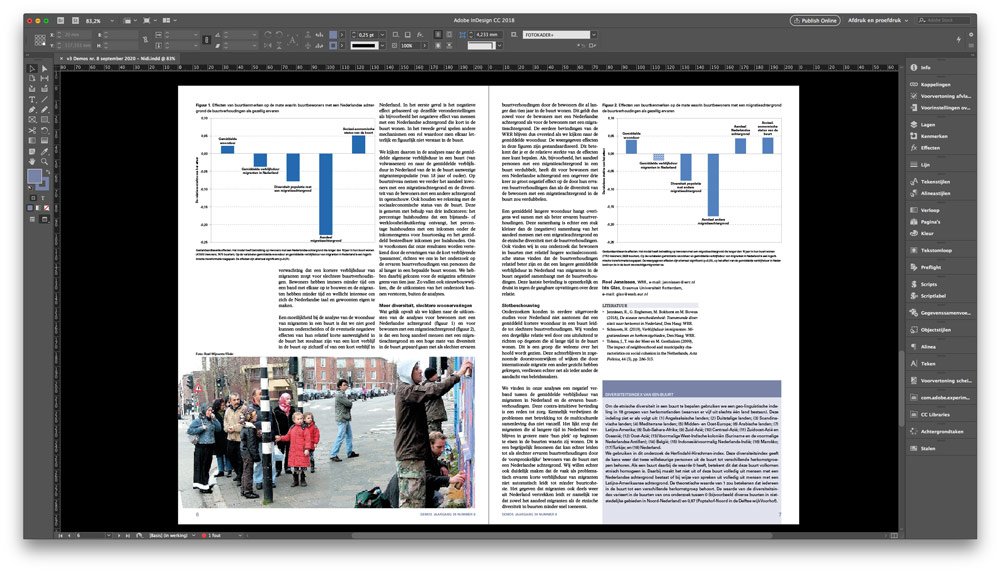Select the Hand tool
Viewport: 1000px width, 572px height.
pyautogui.click(x=32, y=161)
